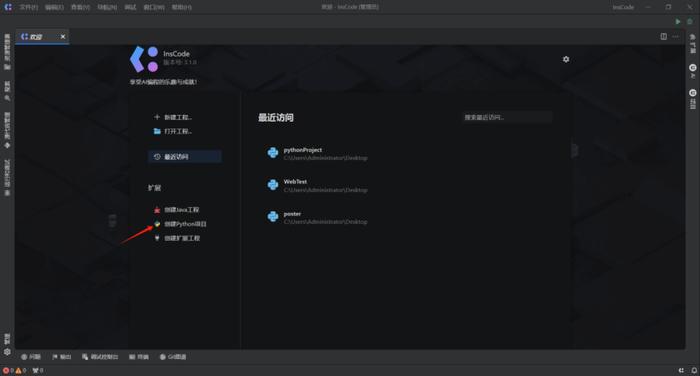This screenshot has height=376, width=700.
Task: Open the editor's three-dots more menu
Action: point(675,37)
